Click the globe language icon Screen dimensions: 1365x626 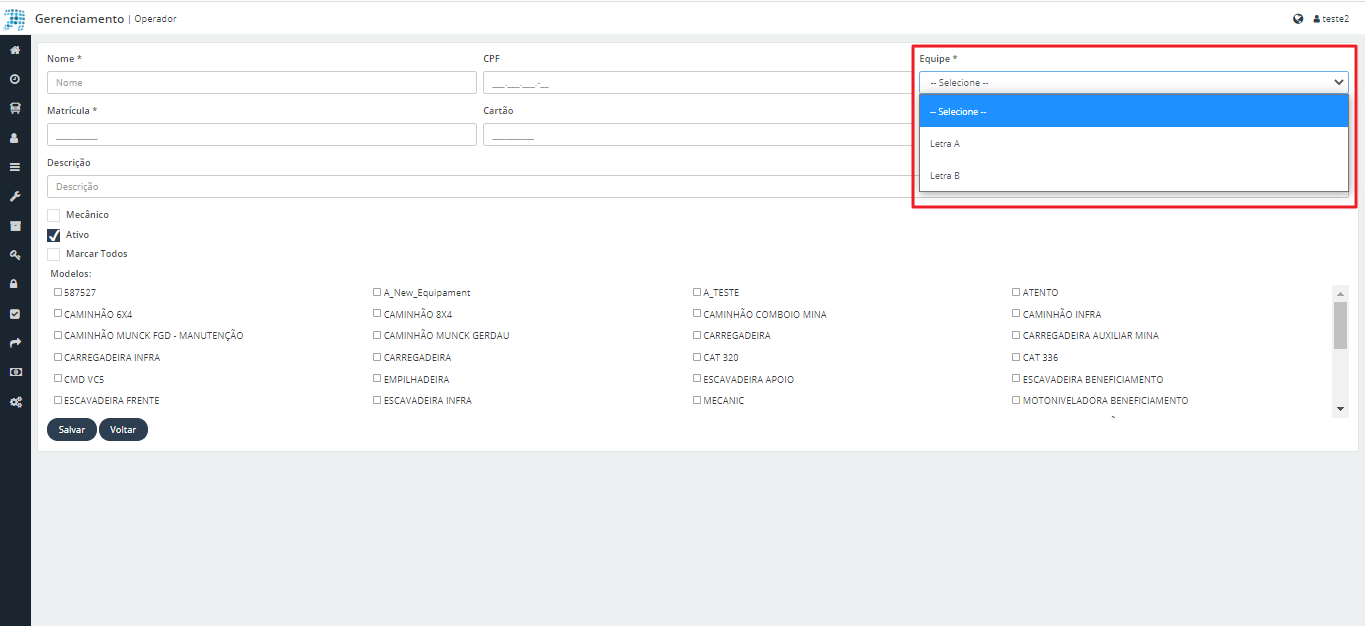coord(1298,19)
